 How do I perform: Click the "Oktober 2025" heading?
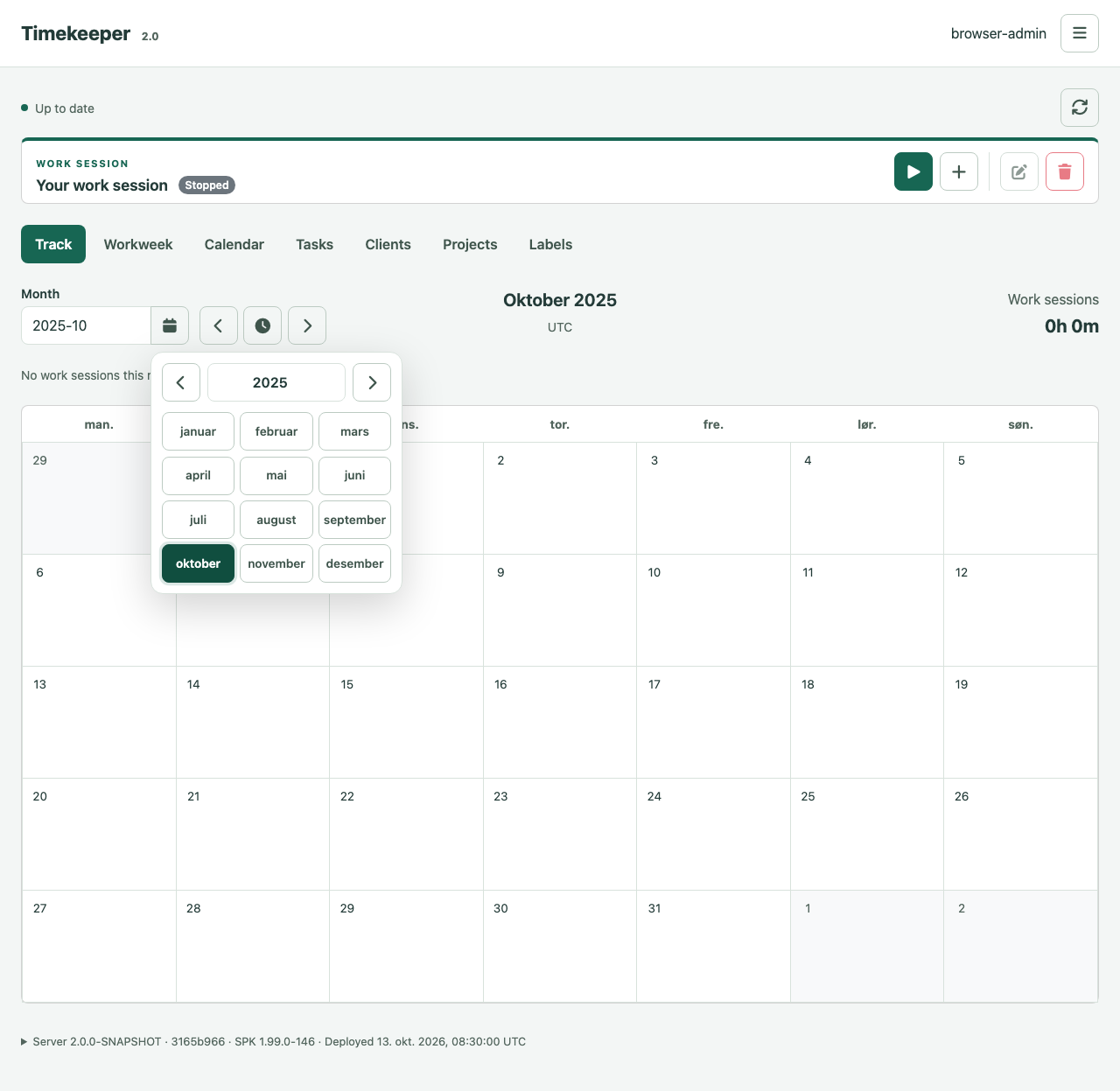point(560,300)
